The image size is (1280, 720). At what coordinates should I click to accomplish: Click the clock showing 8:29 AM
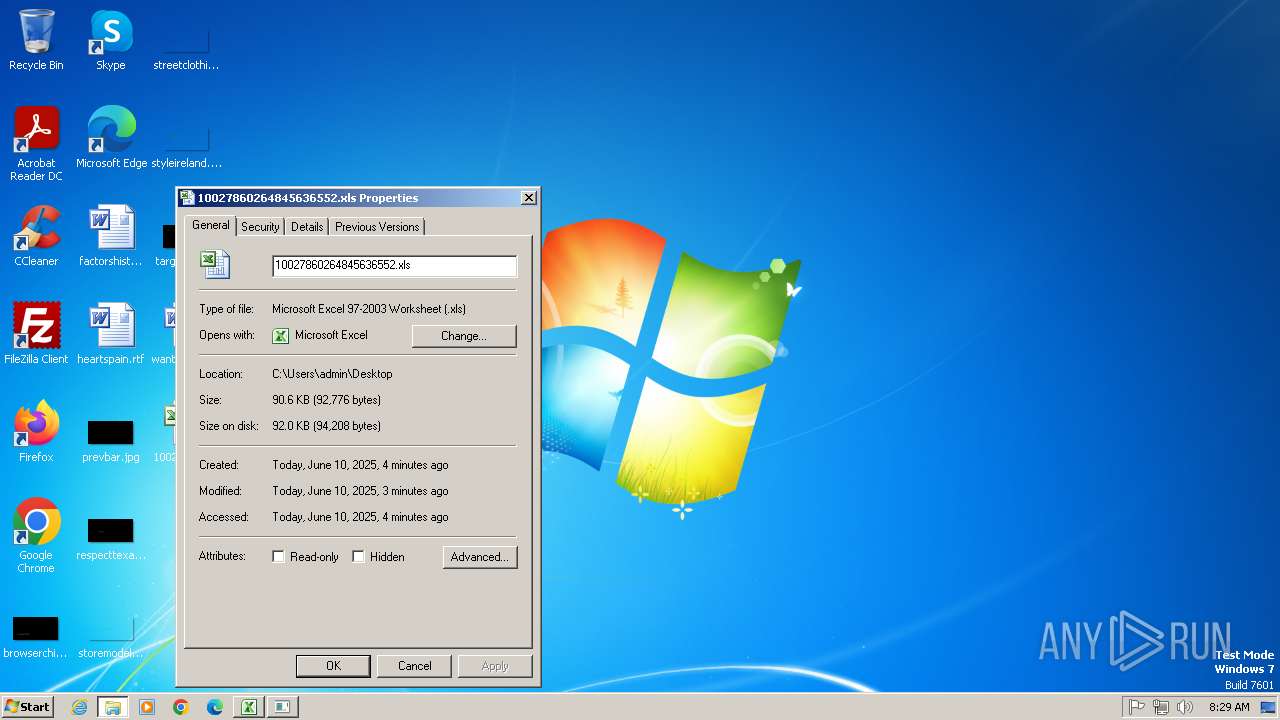pos(1229,707)
